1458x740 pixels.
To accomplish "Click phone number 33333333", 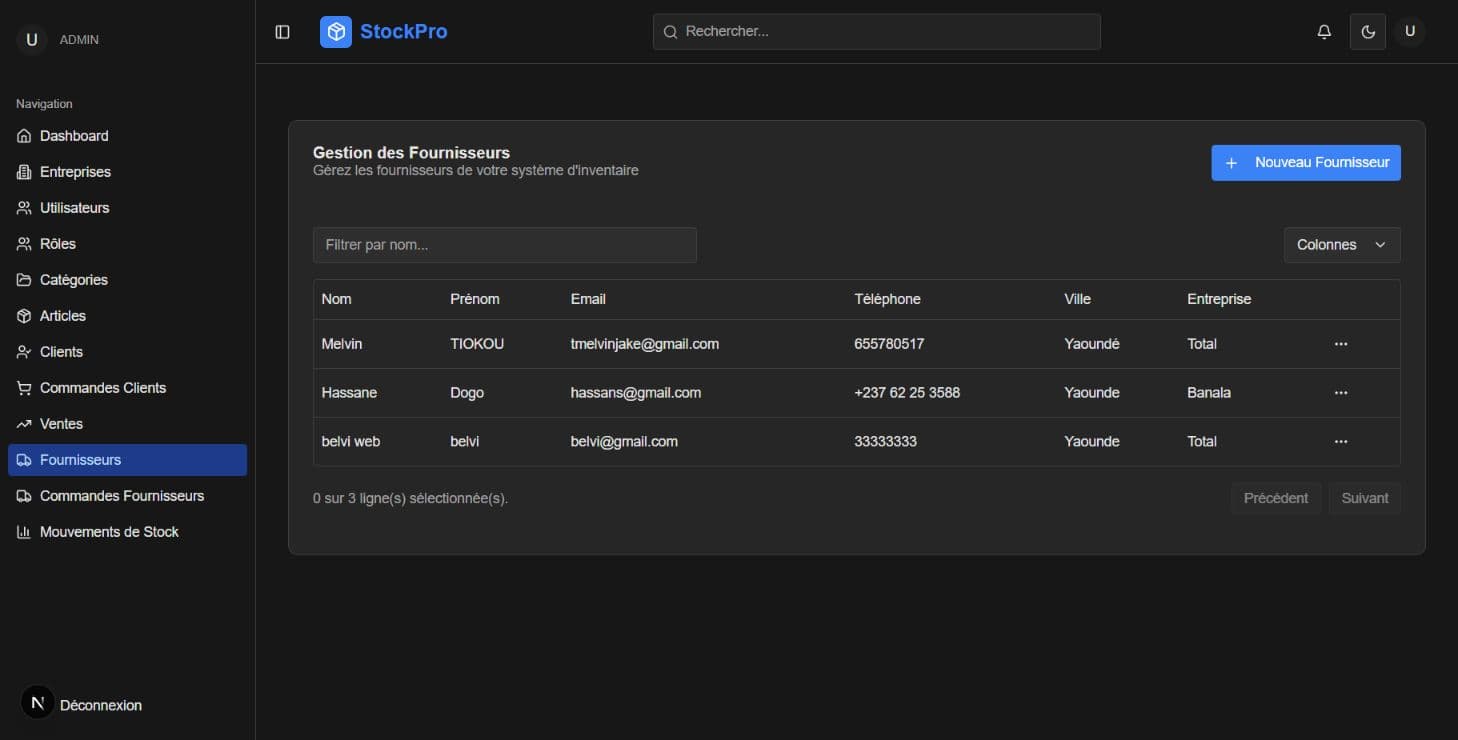I will 886,442.
